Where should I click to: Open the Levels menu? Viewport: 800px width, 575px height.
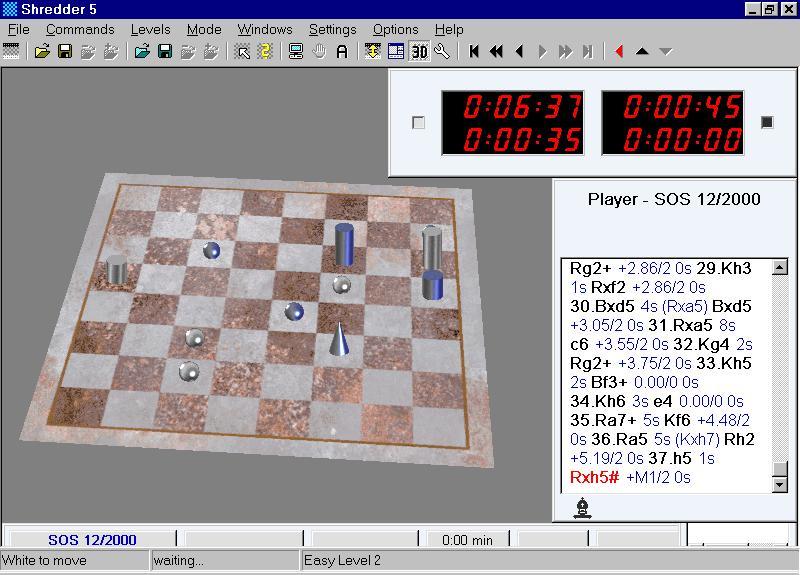[x=150, y=29]
